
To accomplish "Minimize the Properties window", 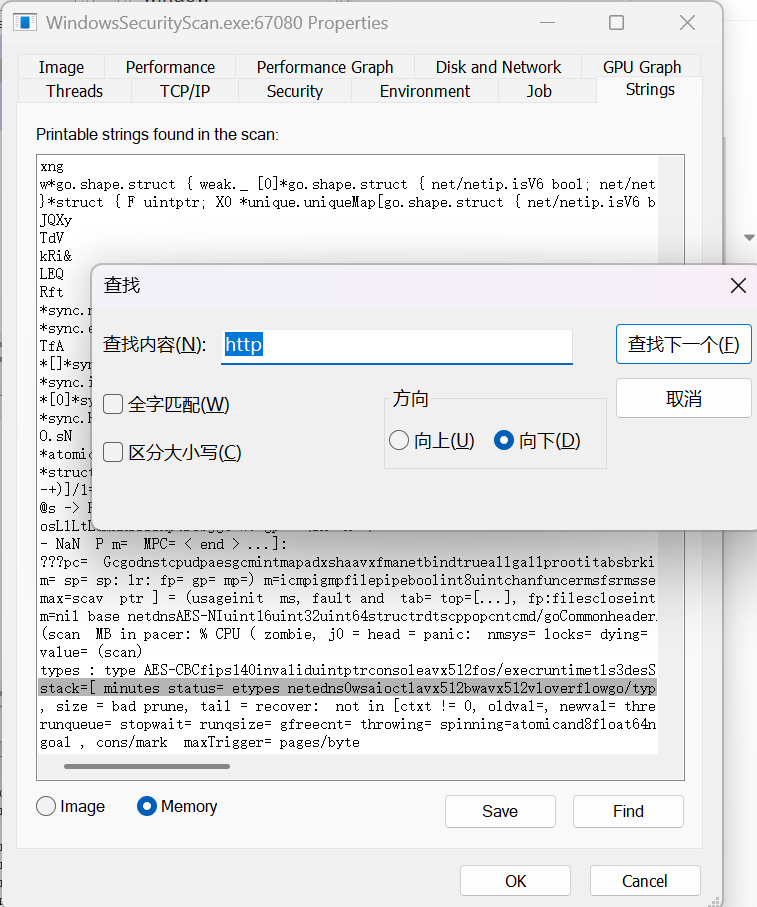I will (x=547, y=23).
